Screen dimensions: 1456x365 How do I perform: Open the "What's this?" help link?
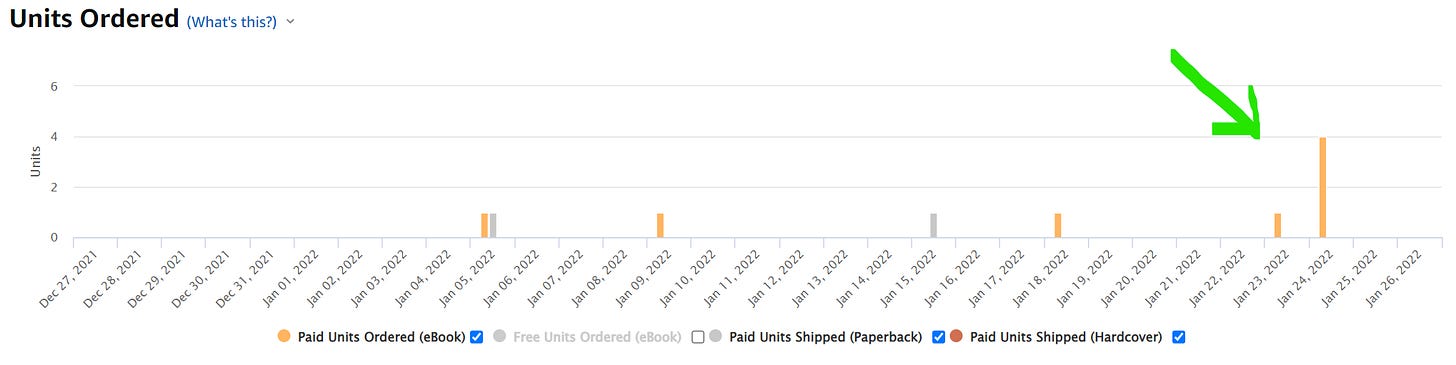tap(232, 21)
